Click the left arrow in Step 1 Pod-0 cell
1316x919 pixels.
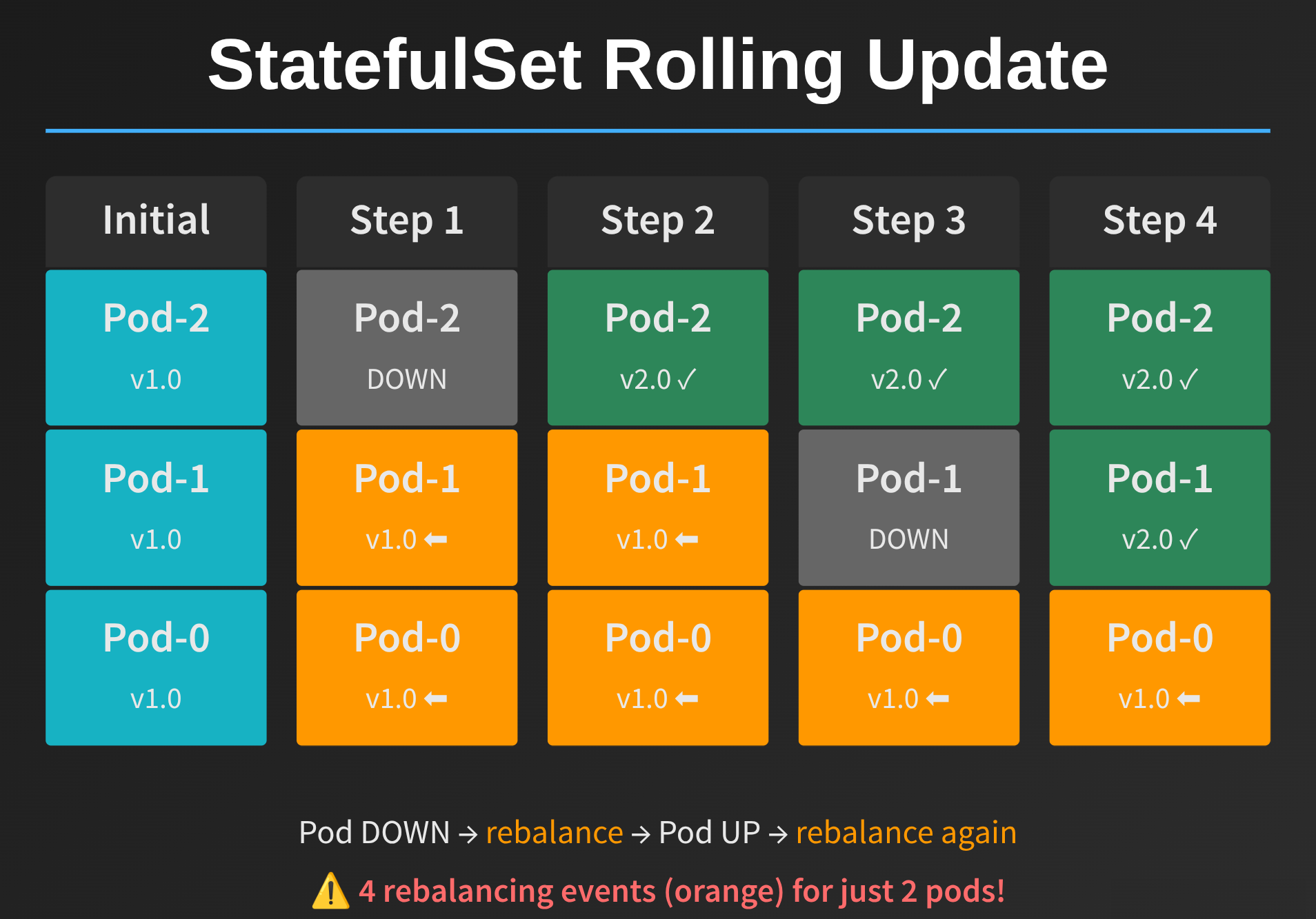436,699
